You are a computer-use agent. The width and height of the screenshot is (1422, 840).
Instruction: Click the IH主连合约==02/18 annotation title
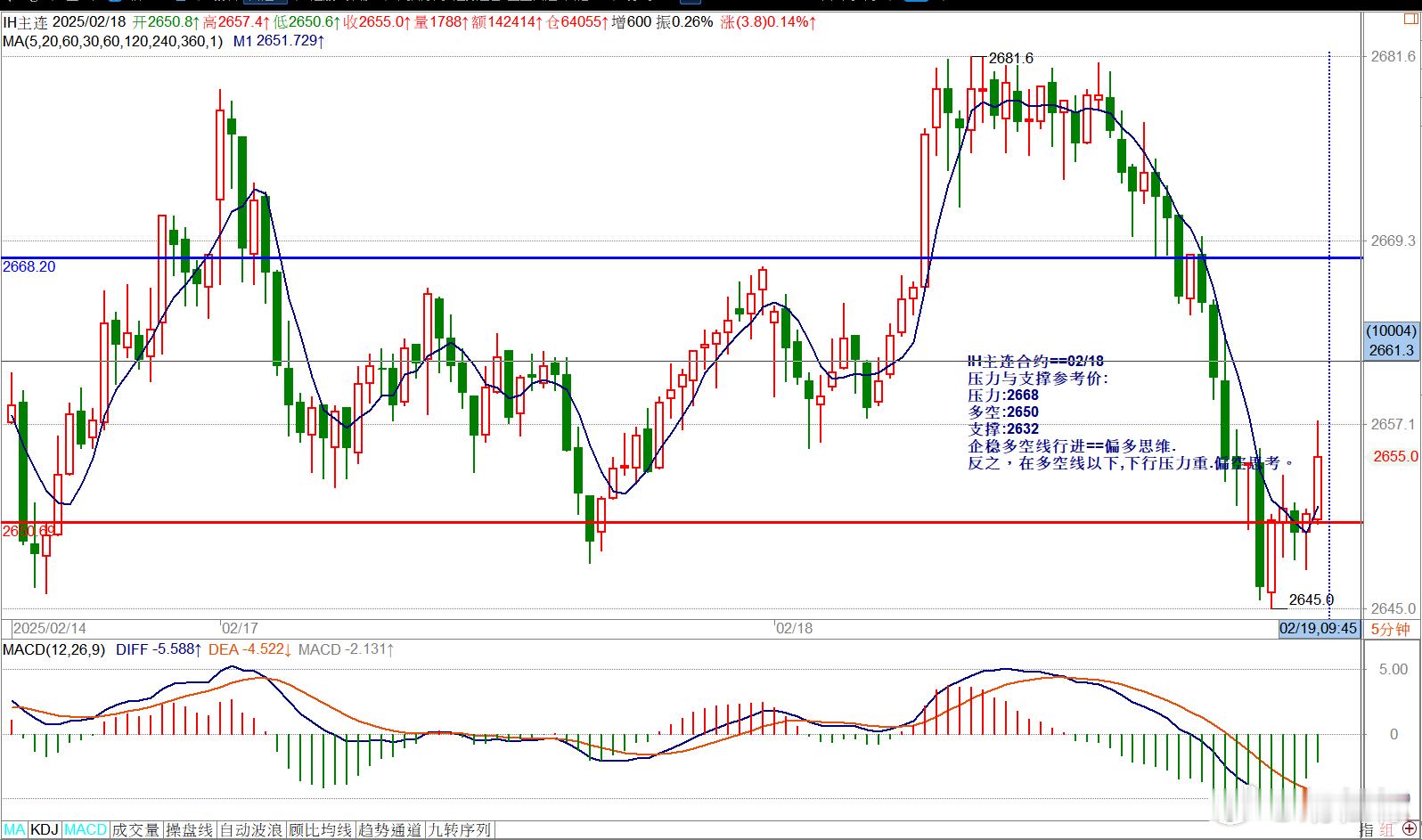[x=1035, y=361]
